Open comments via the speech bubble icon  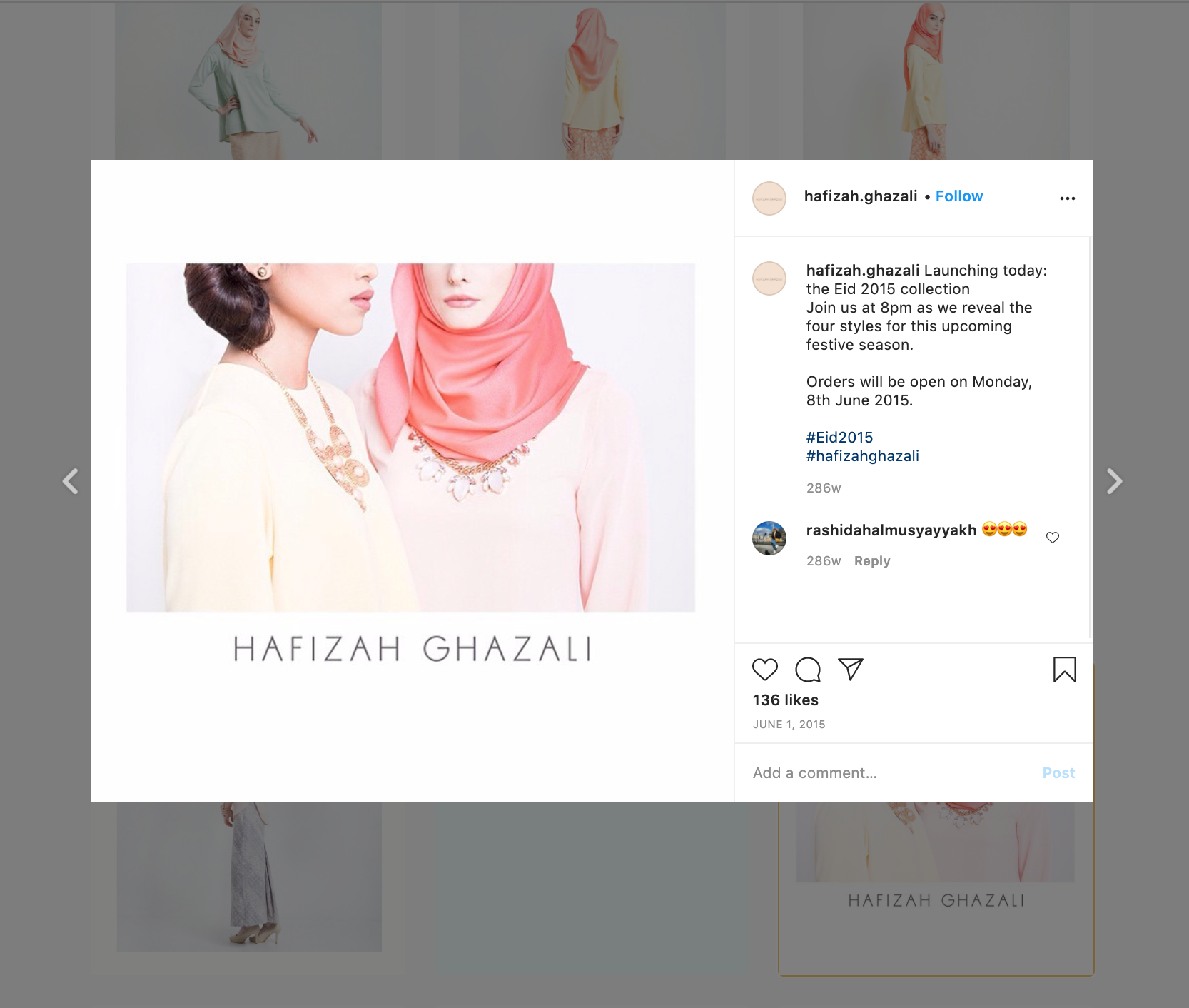[808, 670]
